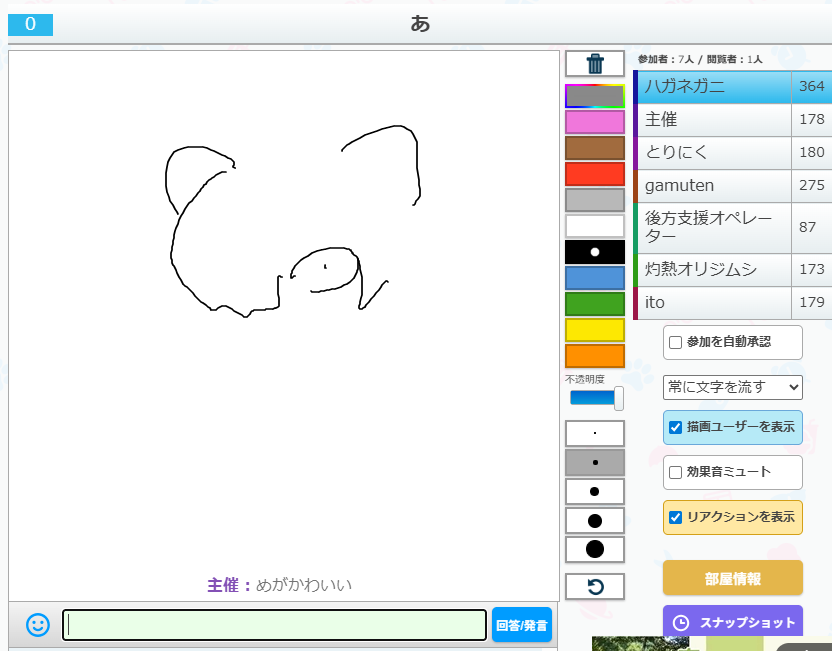The height and width of the screenshot is (651, 832).
Task: Click the 不透明度 opacity slider
Action: tap(595, 398)
